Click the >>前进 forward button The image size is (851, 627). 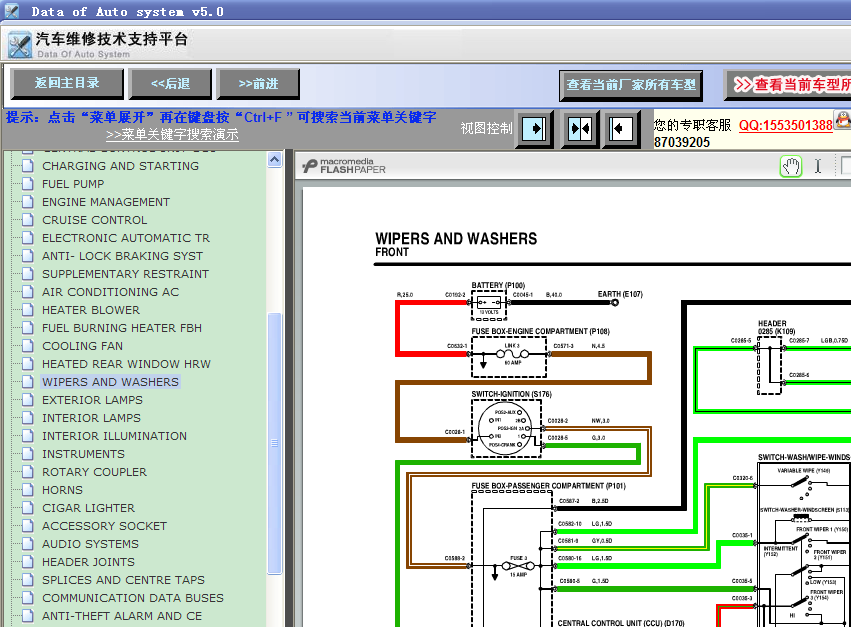pyautogui.click(x=258, y=84)
